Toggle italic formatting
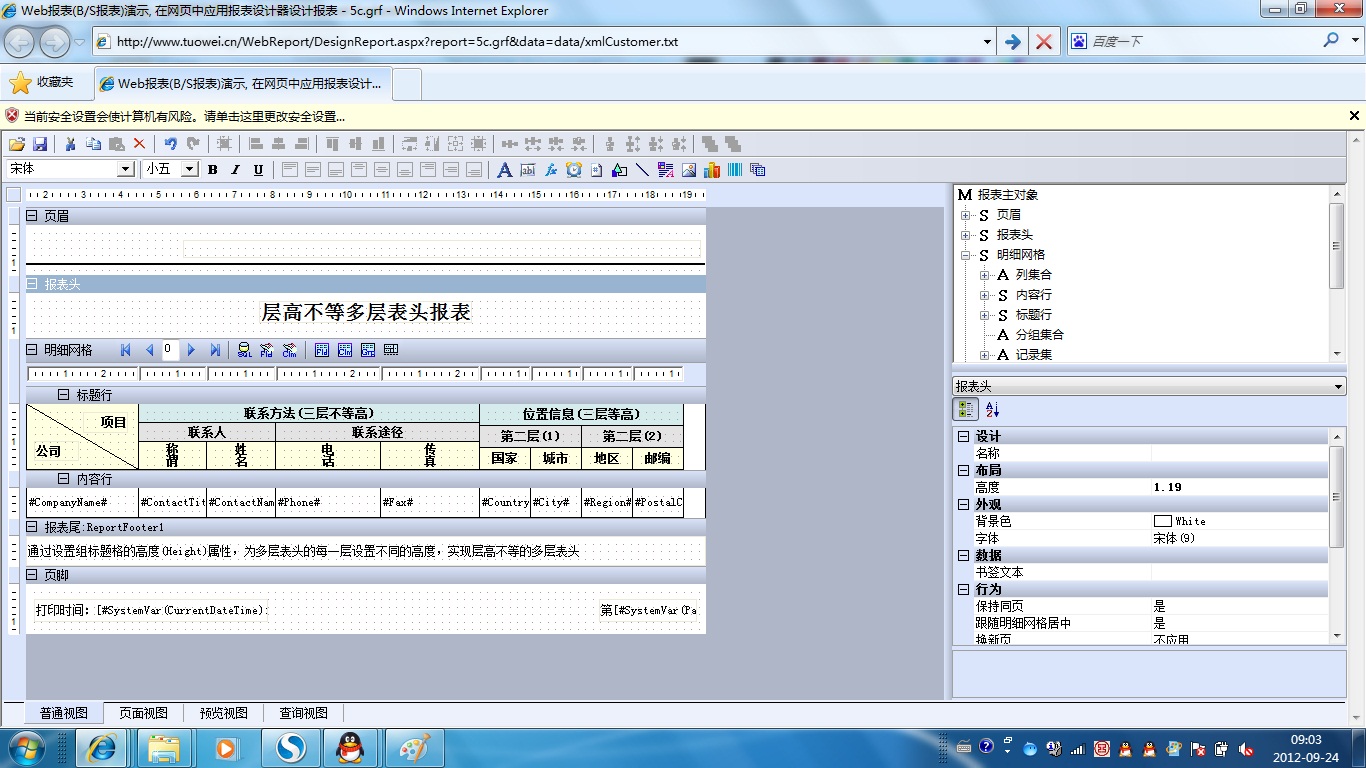Image resolution: width=1366 pixels, height=768 pixels. point(236,170)
